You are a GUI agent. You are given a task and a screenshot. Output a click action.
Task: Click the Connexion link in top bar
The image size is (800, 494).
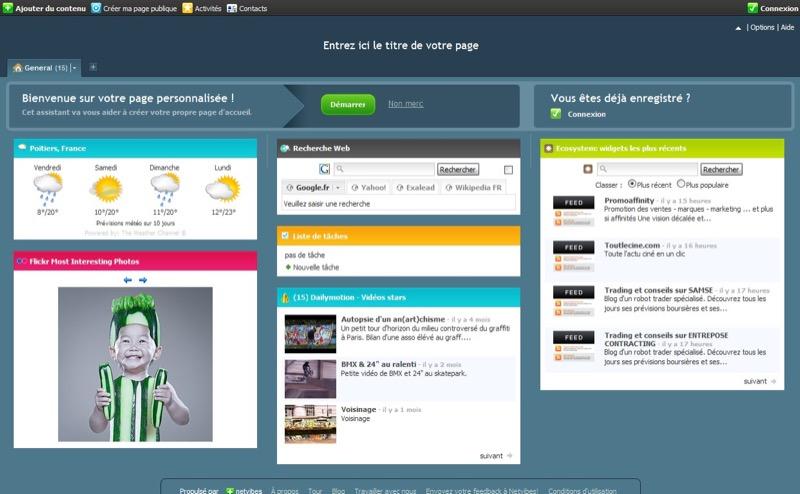(x=779, y=8)
